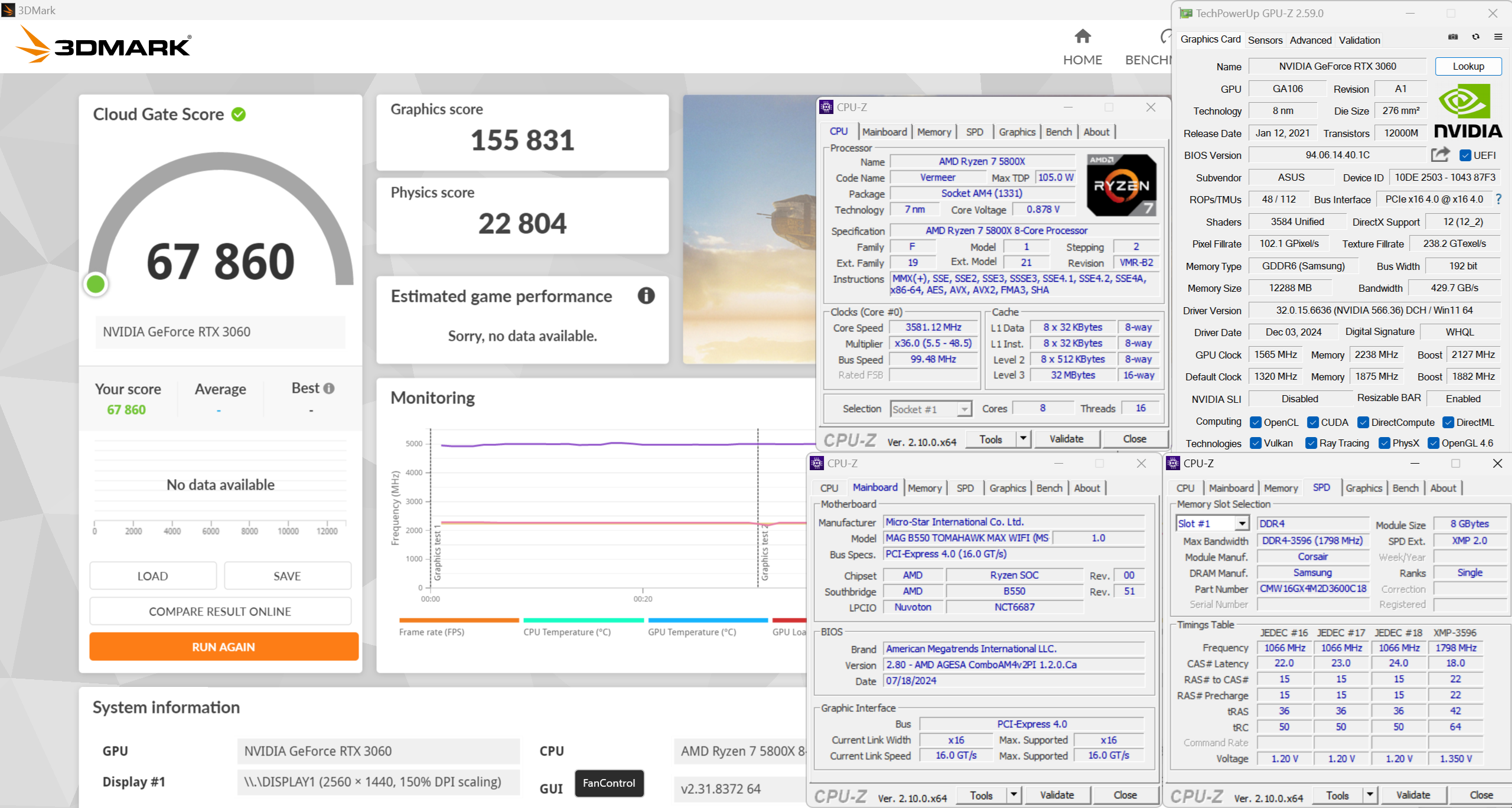Click the green Cloud Gate validation checkmark
This screenshot has width=1512, height=808.
tap(239, 114)
